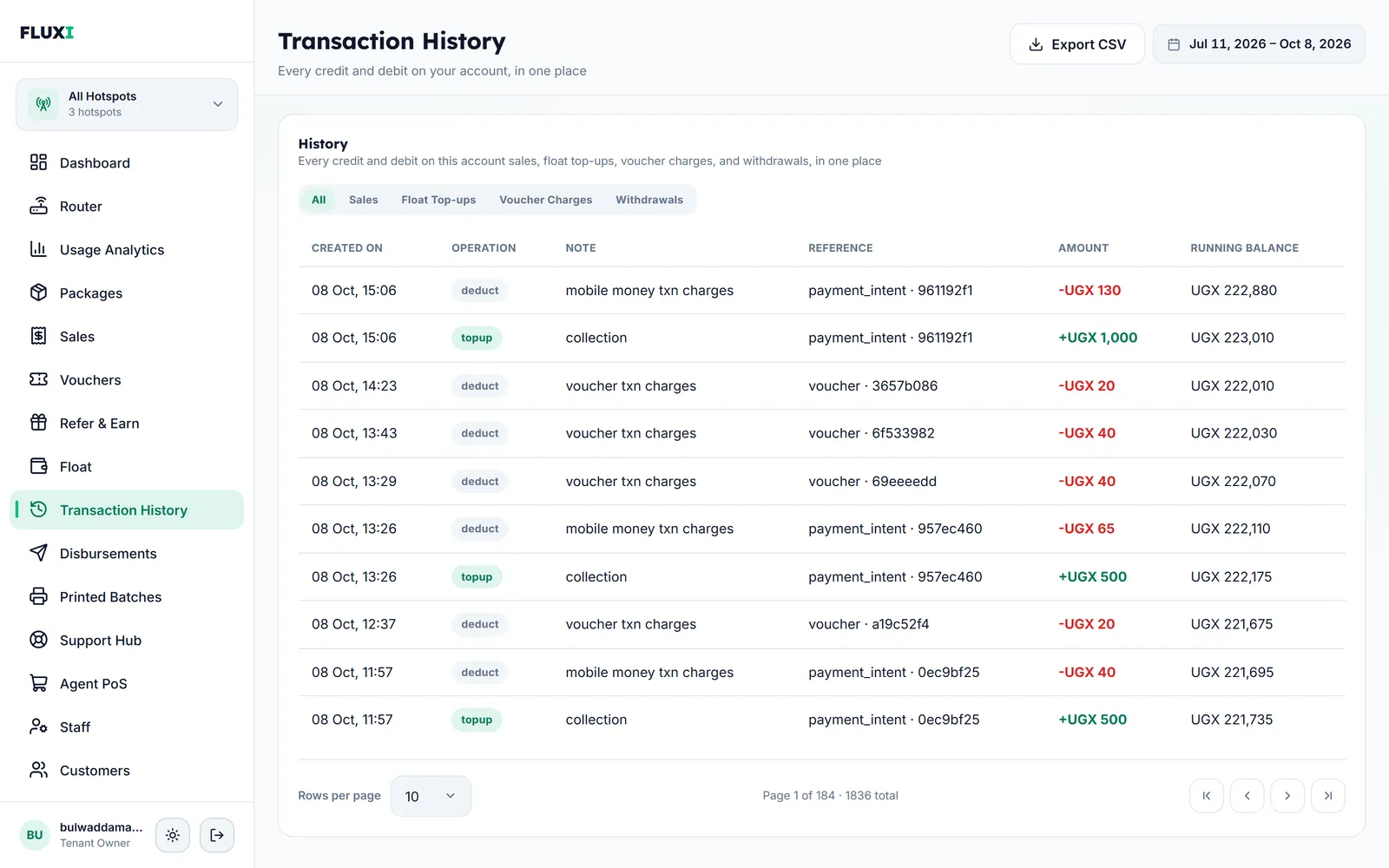1389x868 pixels.
Task: Click the topup badge at 11:57
Action: (477, 720)
